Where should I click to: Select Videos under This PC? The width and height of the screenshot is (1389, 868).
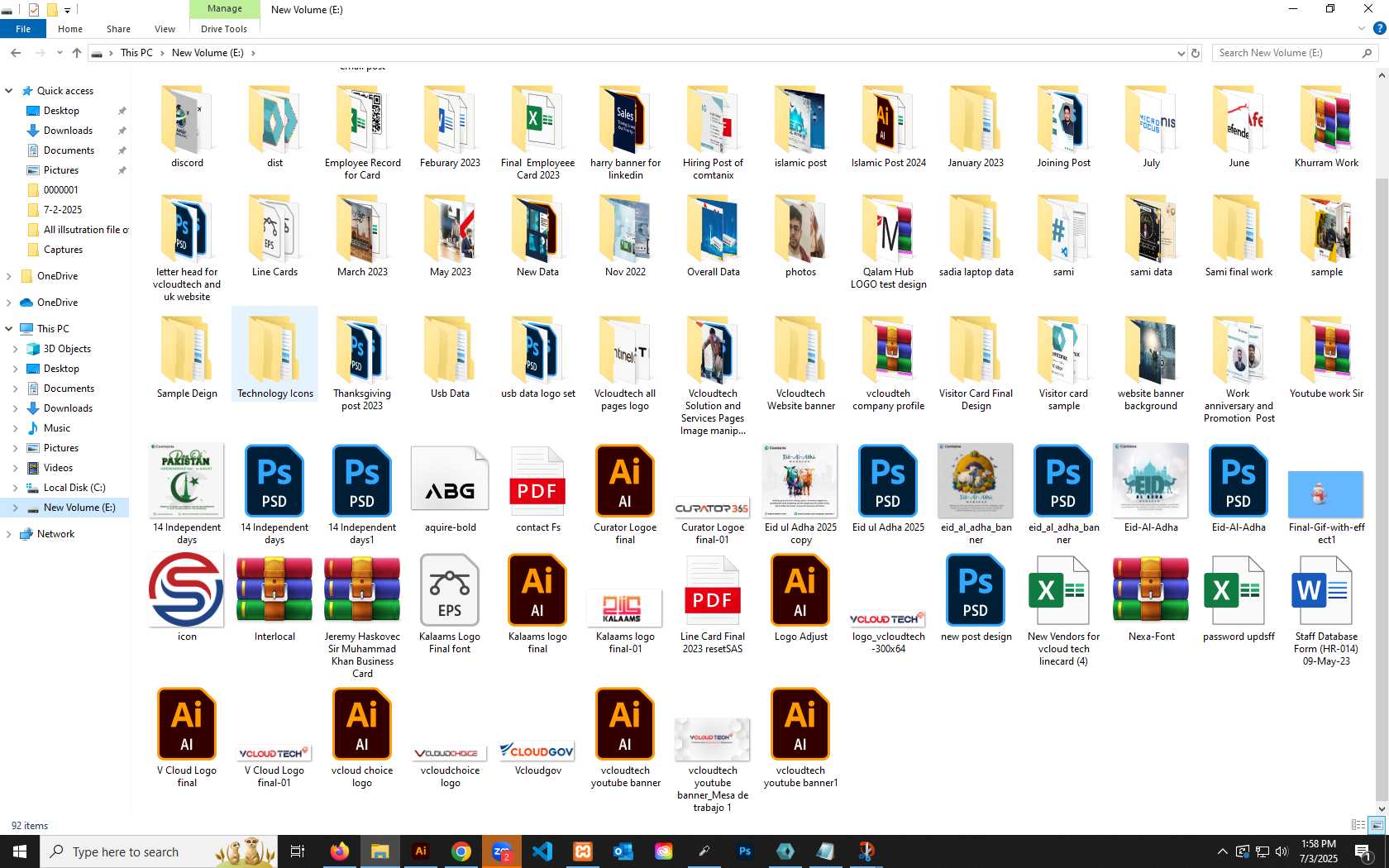click(x=58, y=468)
